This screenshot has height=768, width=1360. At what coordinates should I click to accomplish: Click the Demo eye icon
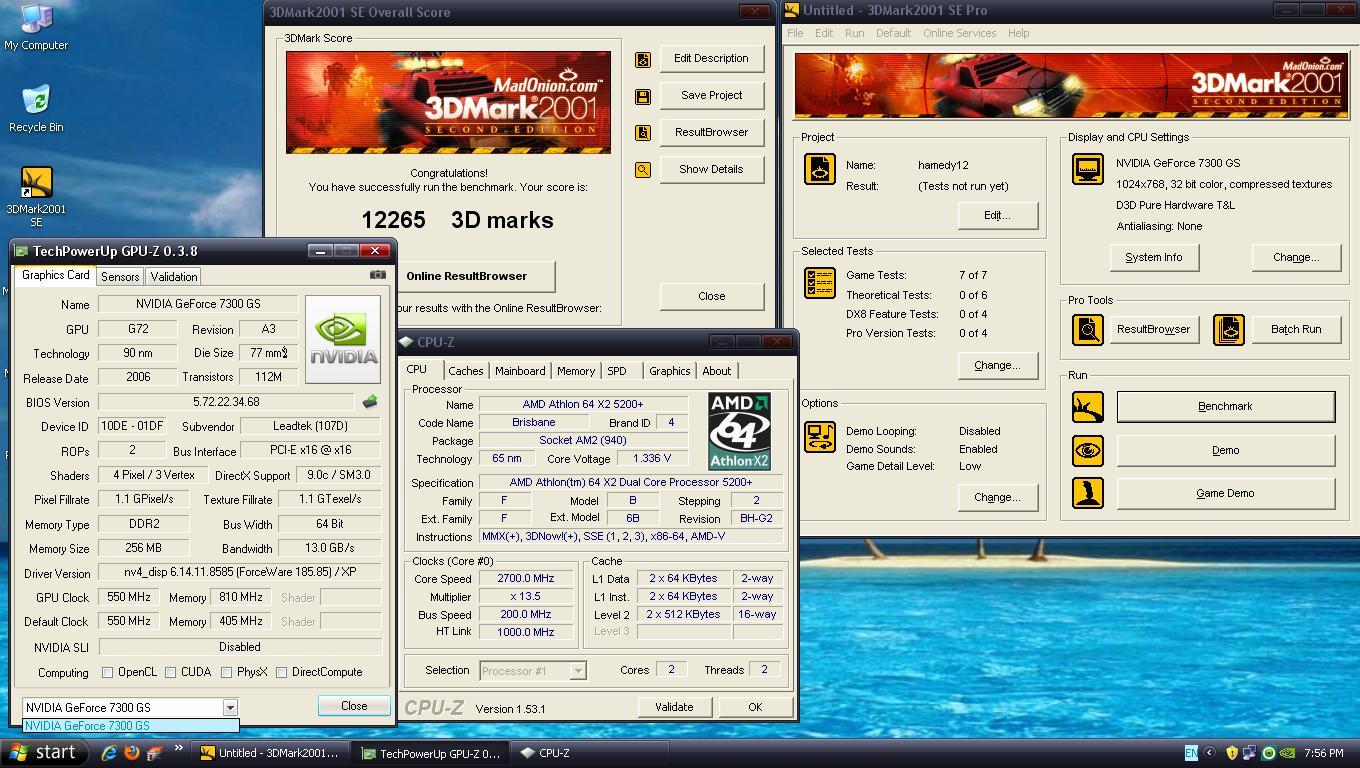pos(1087,451)
